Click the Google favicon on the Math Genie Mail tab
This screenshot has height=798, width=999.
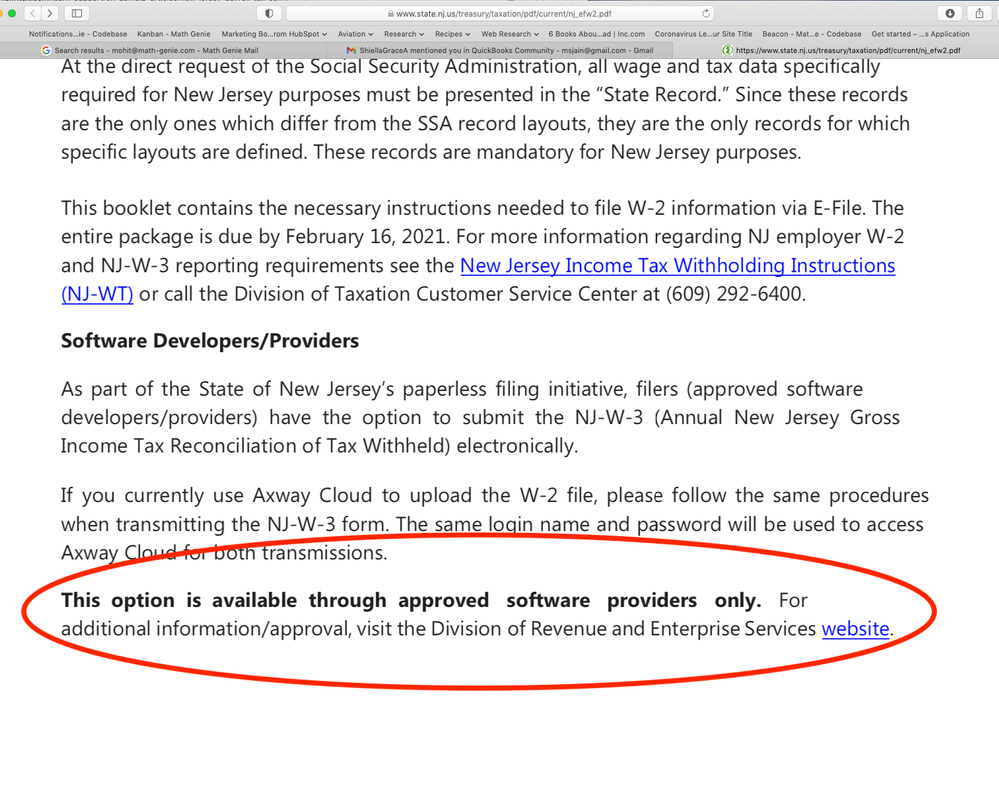pos(46,50)
